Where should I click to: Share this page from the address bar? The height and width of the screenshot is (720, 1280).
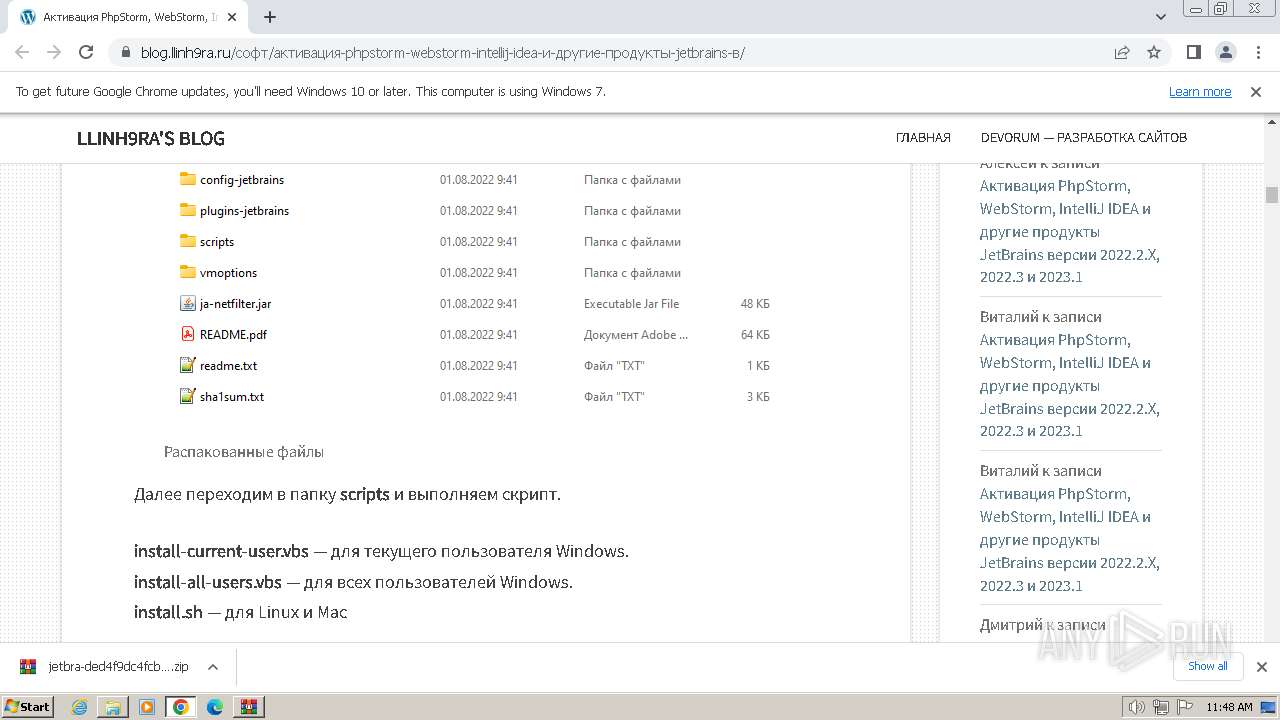point(1122,52)
